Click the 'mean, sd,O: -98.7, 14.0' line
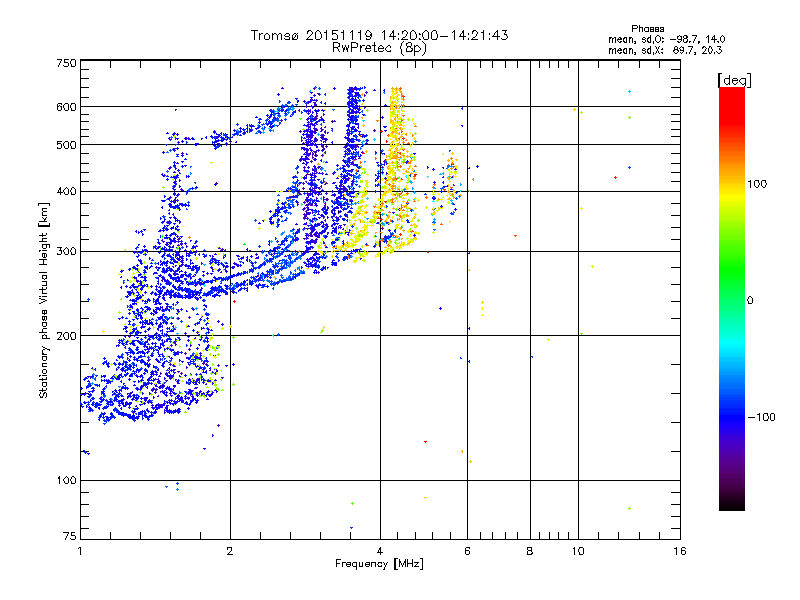Screen dimensions: 800x600 pos(666,39)
